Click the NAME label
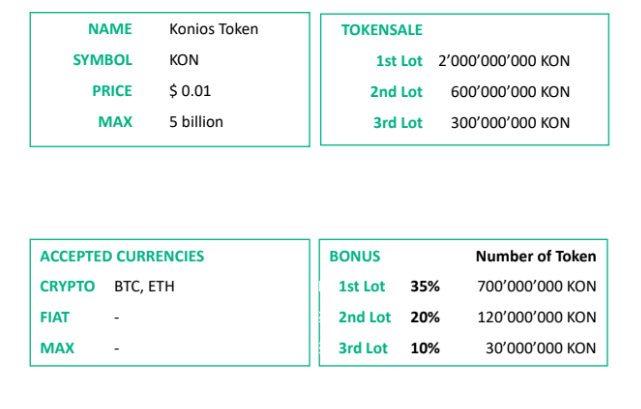Image resolution: width=641 pixels, height=409 pixels. [x=110, y=29]
